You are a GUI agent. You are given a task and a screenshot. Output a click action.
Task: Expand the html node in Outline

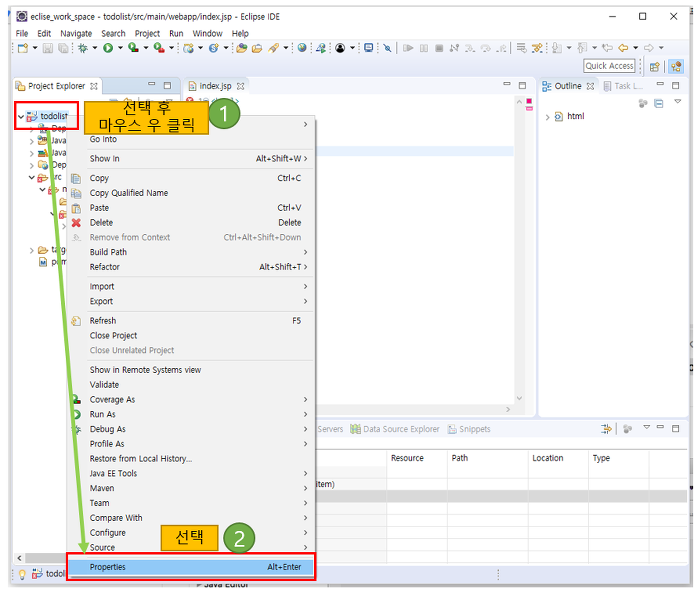547,117
